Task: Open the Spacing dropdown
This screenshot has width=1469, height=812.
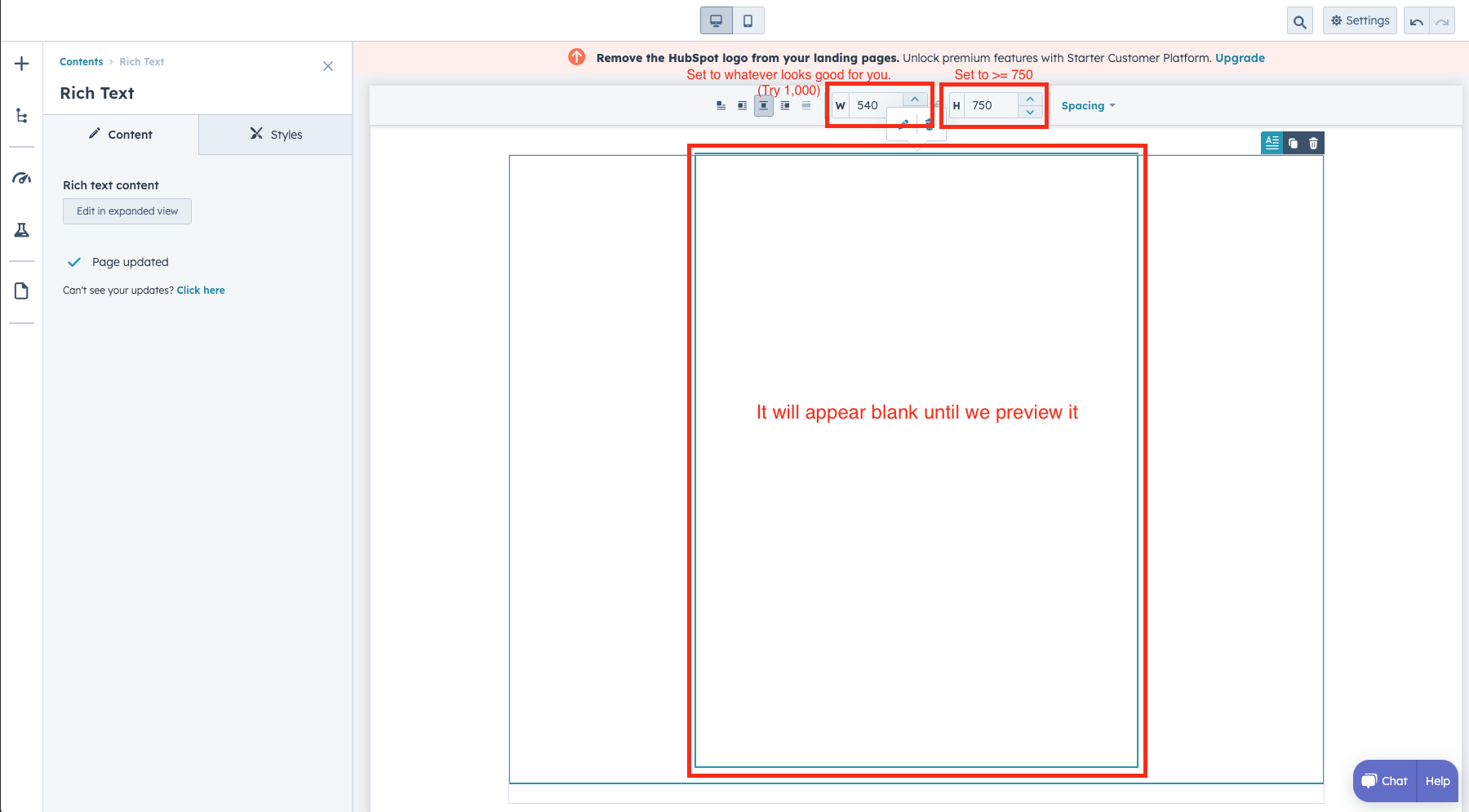Action: [x=1088, y=105]
